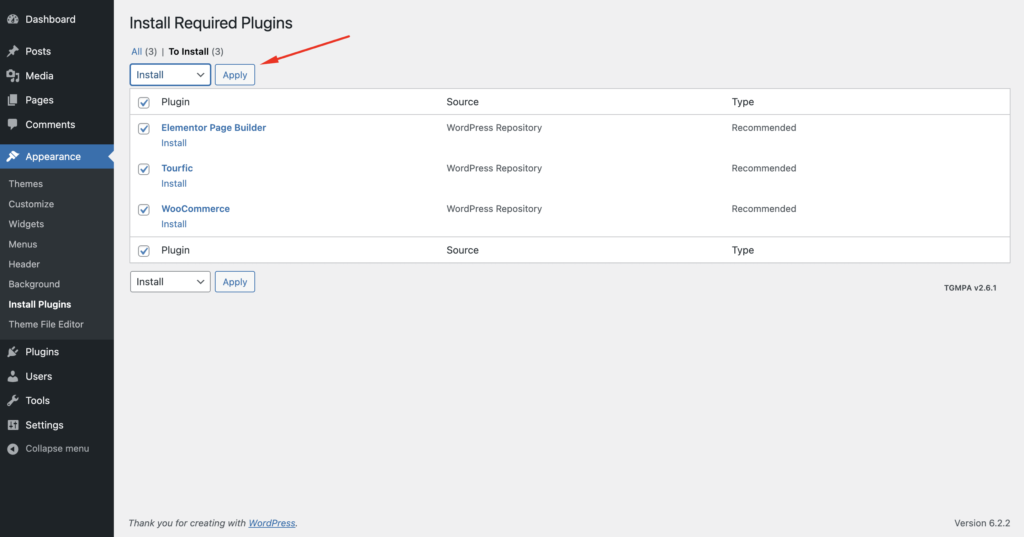Click the Collapse menu arrow icon

pyautogui.click(x=12, y=449)
